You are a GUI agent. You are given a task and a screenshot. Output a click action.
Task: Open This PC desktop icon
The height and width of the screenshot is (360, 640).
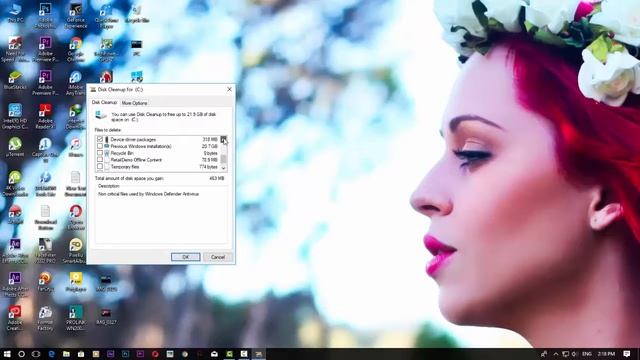15,12
